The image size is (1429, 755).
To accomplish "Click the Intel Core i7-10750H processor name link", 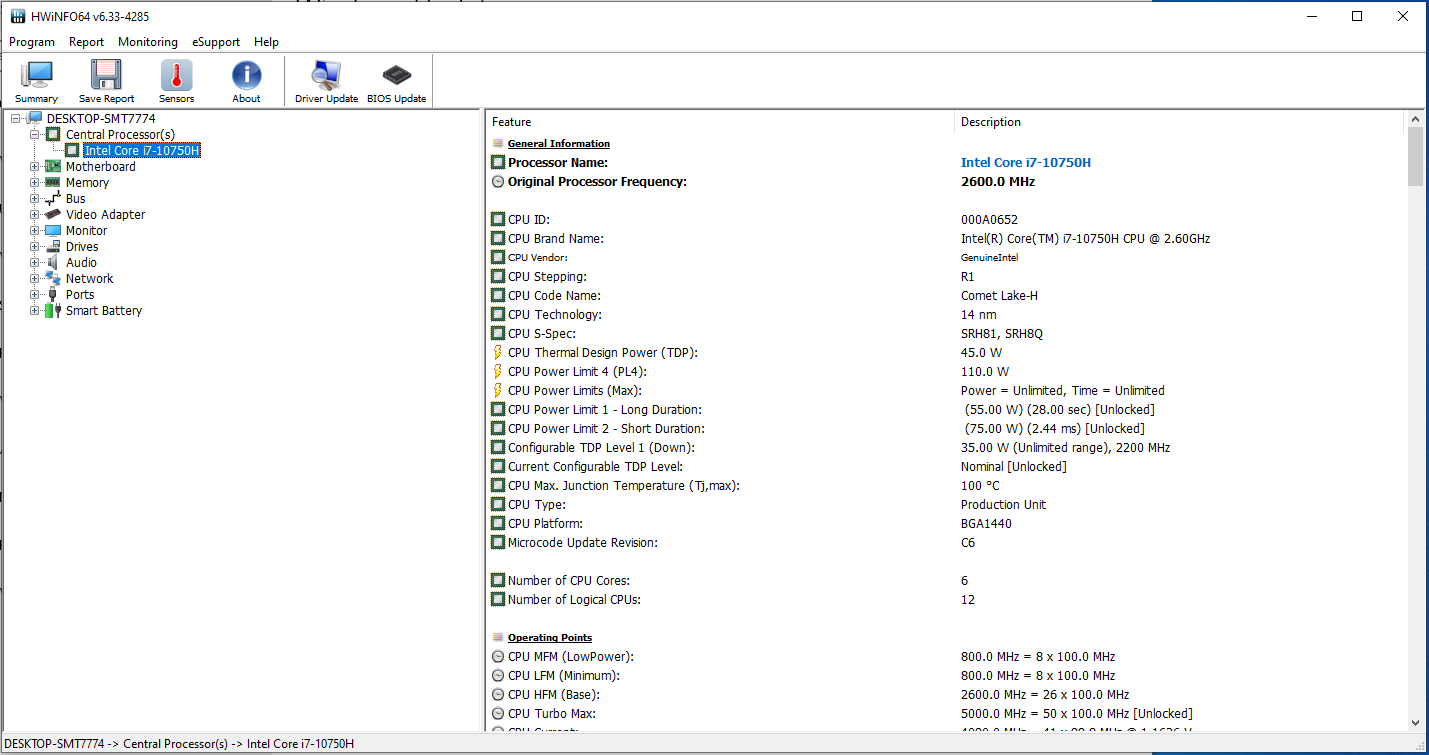I will [x=1025, y=163].
